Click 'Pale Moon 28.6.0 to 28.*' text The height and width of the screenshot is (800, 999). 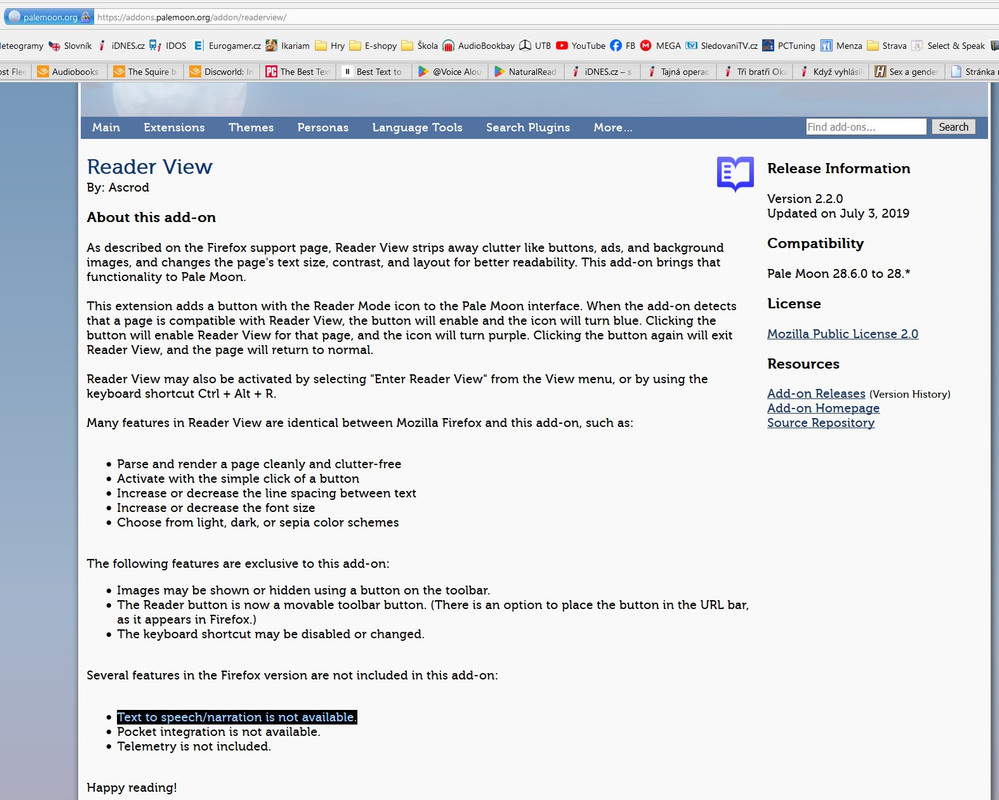pos(838,274)
